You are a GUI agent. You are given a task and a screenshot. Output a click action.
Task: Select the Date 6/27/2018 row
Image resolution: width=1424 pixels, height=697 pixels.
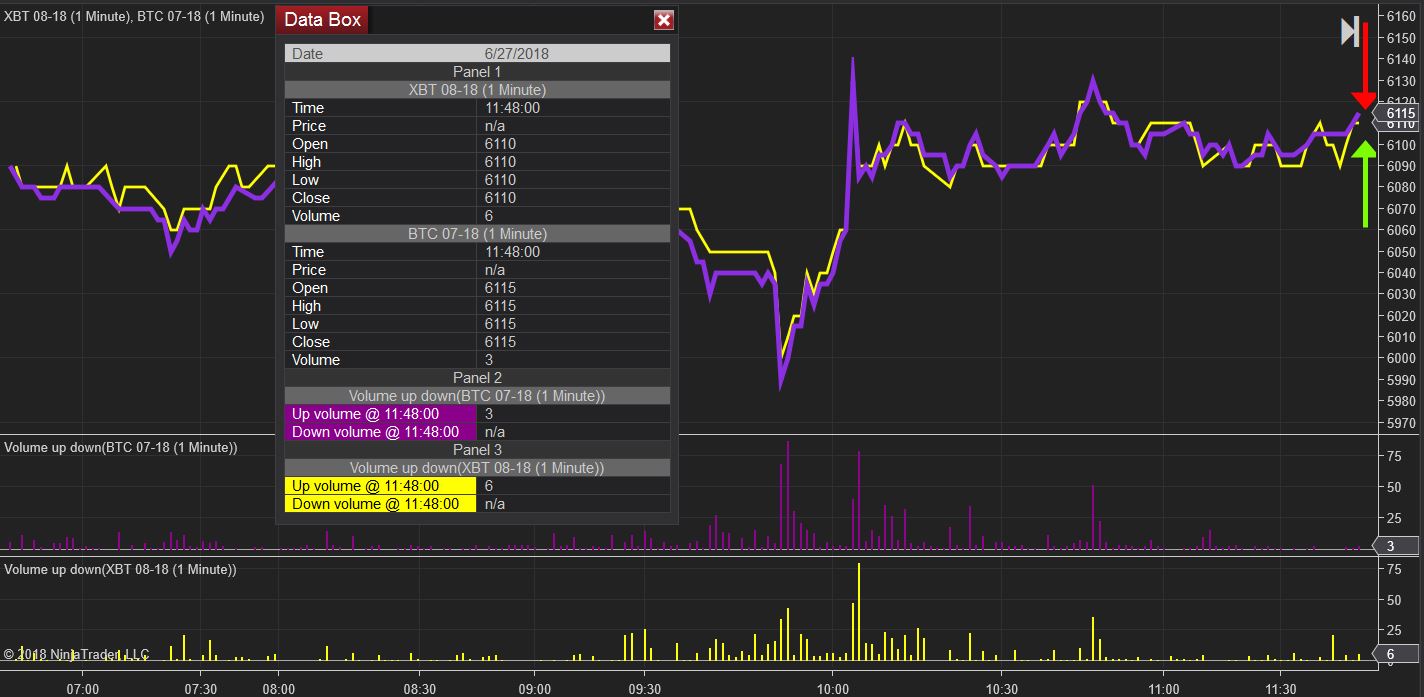click(477, 54)
